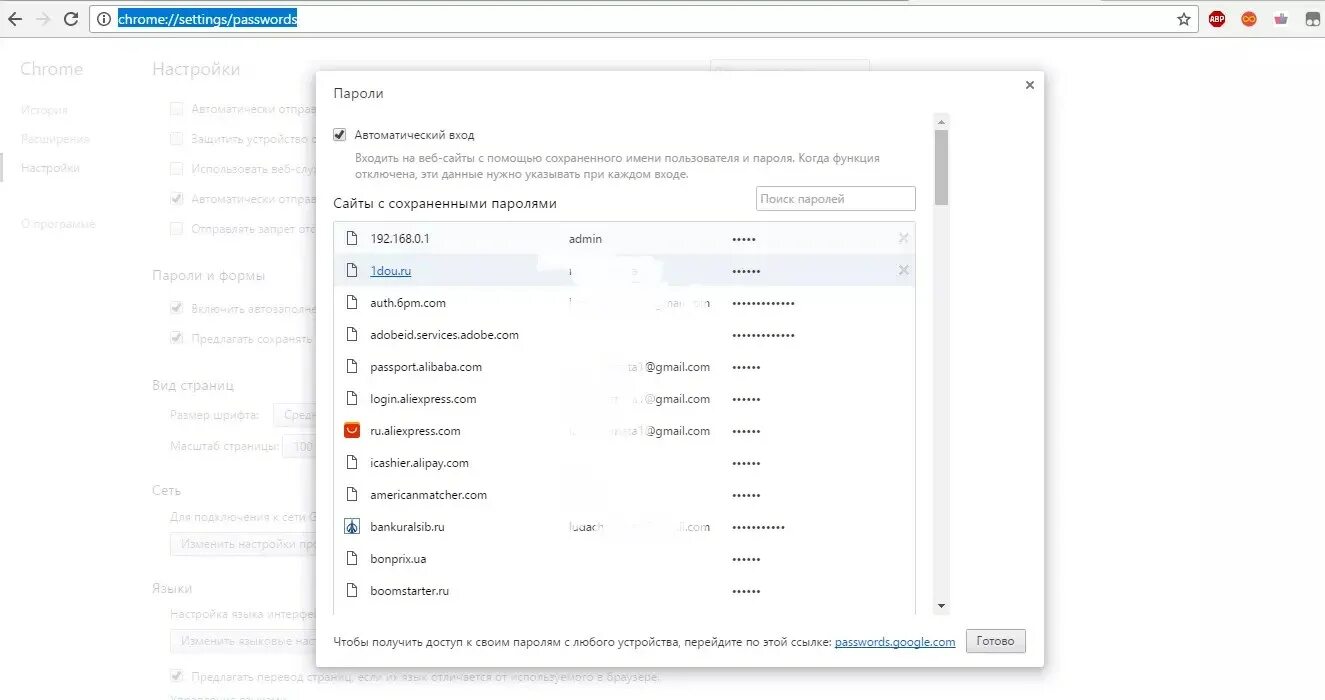This screenshot has height=700, width=1325.
Task: Select the boomstarter.ru row
Action: coord(624,590)
